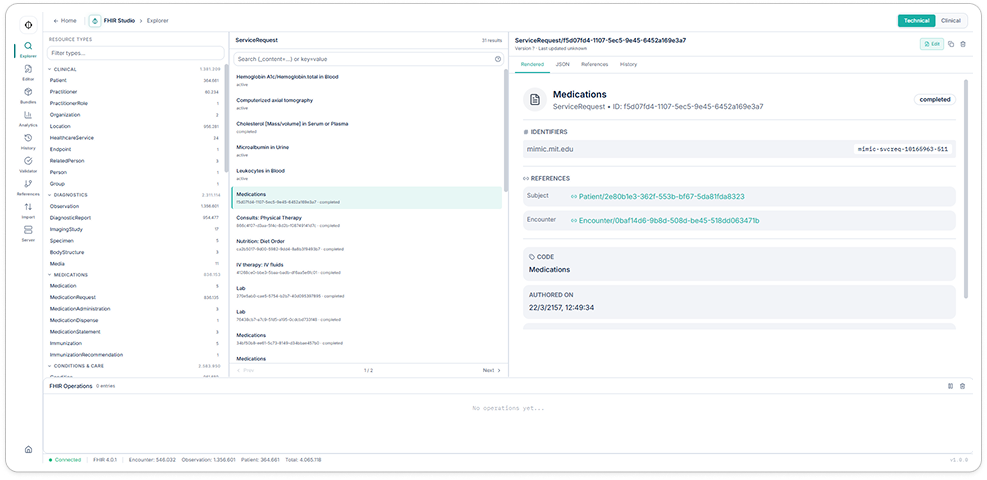Click the detail pane scrollbar
Screen dimensions: 987x480
966,189
